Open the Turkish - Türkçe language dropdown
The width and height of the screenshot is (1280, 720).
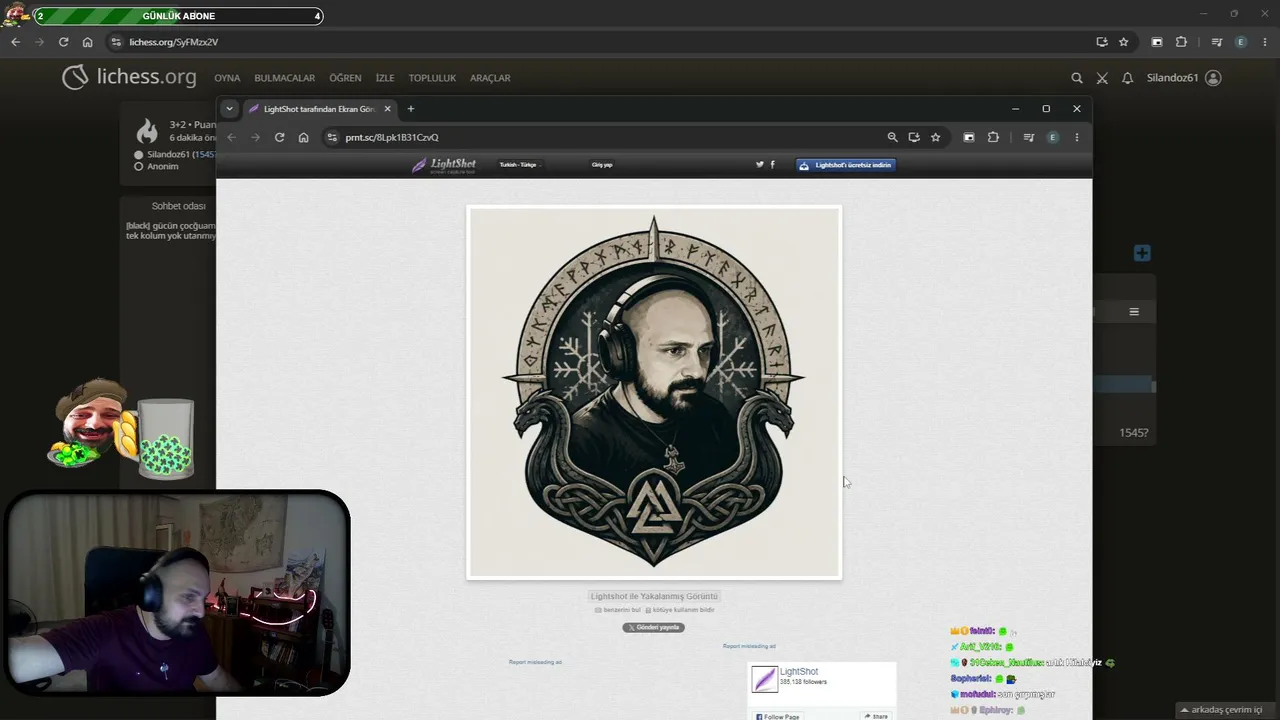[x=519, y=165]
